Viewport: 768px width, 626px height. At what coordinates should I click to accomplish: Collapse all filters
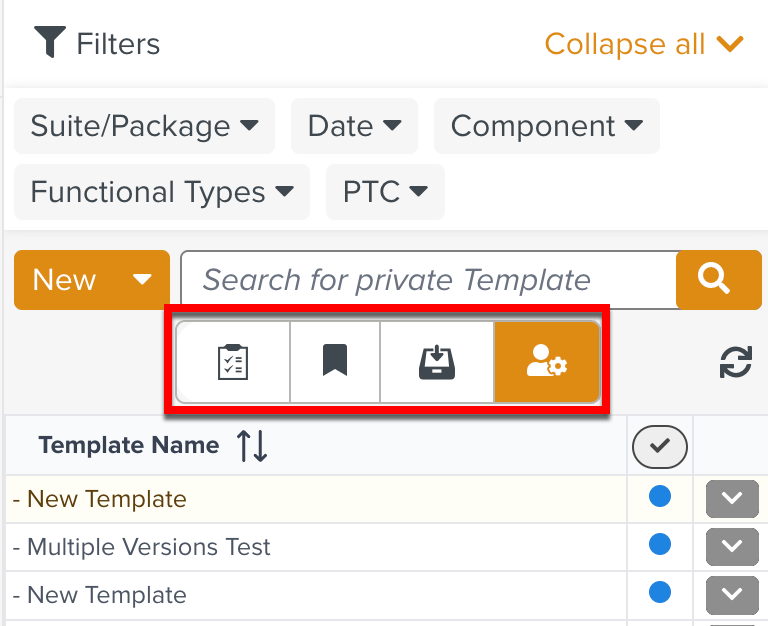click(644, 44)
